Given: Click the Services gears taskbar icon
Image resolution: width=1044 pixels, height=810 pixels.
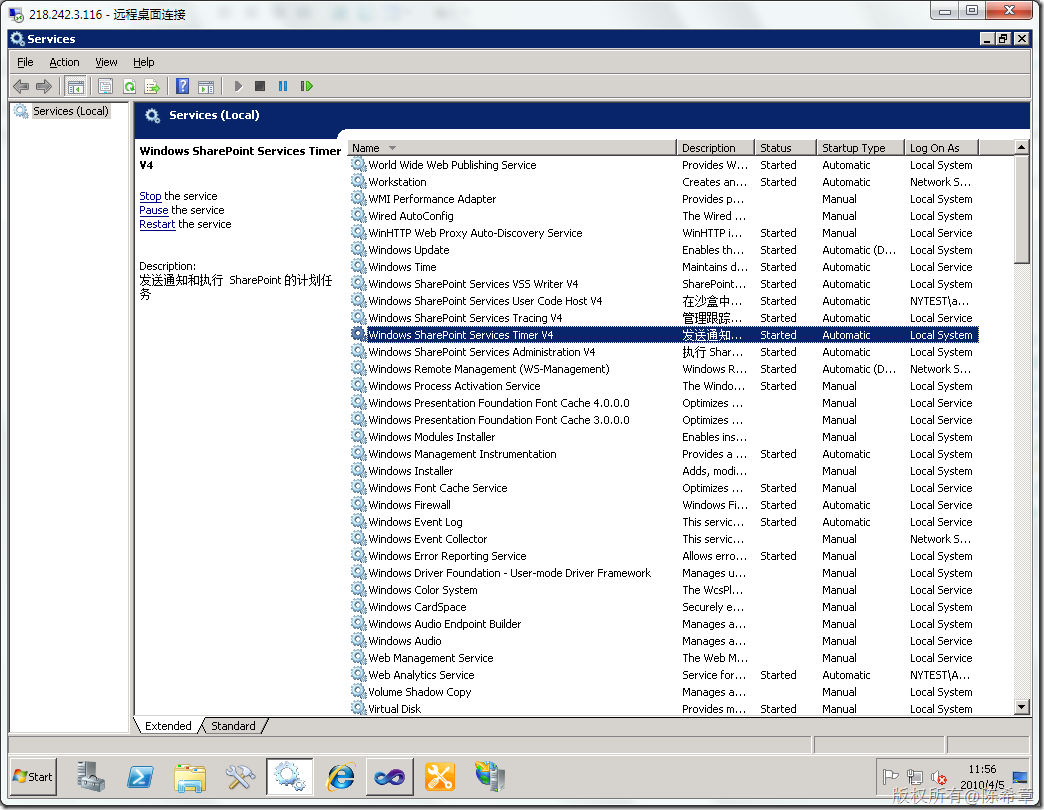Looking at the screenshot, I should [290, 776].
